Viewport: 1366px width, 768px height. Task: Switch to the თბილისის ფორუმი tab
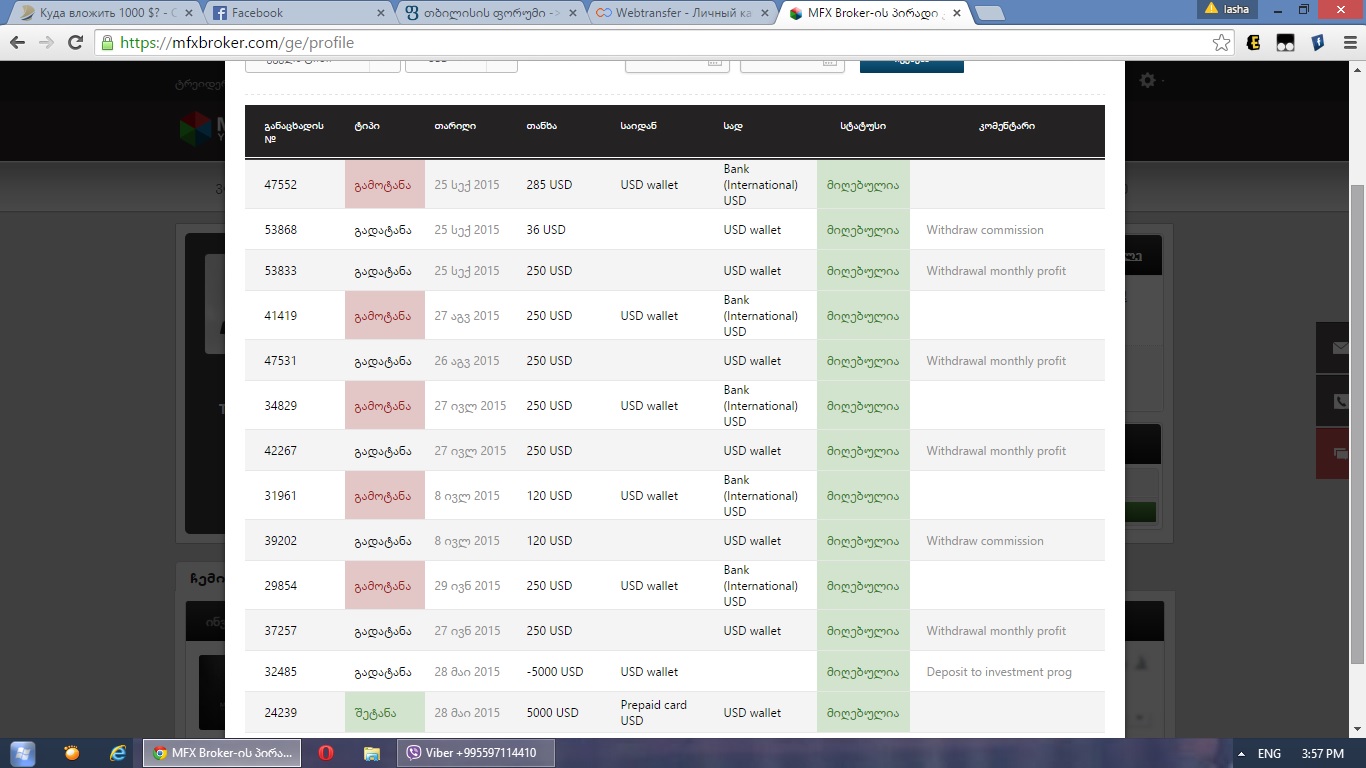click(x=489, y=13)
